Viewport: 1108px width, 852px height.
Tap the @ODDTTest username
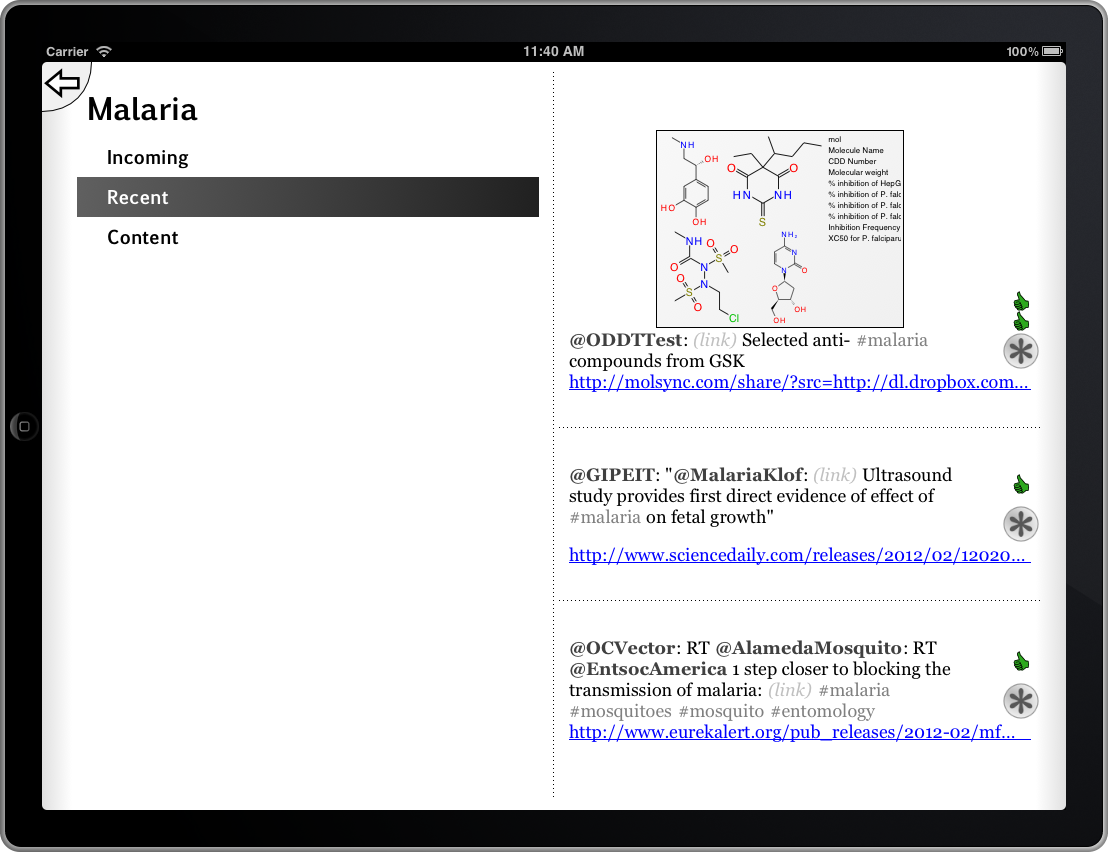pos(625,340)
